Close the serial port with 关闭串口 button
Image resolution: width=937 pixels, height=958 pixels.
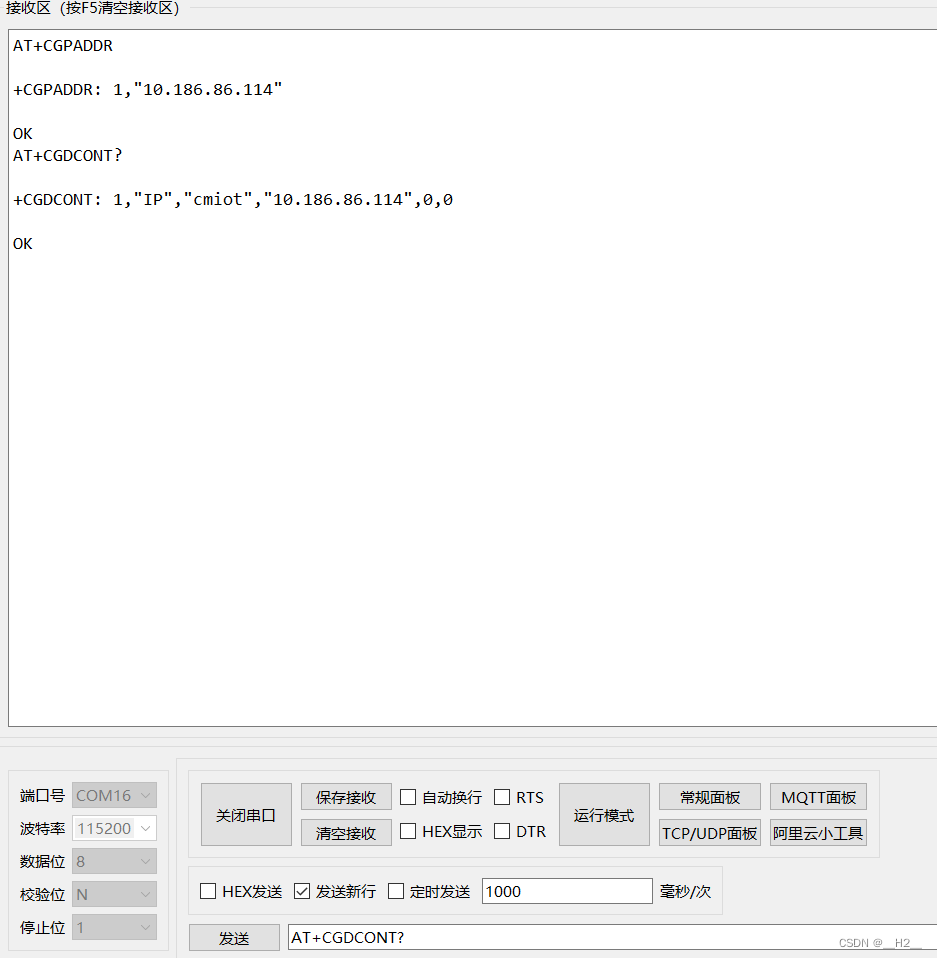(x=246, y=814)
